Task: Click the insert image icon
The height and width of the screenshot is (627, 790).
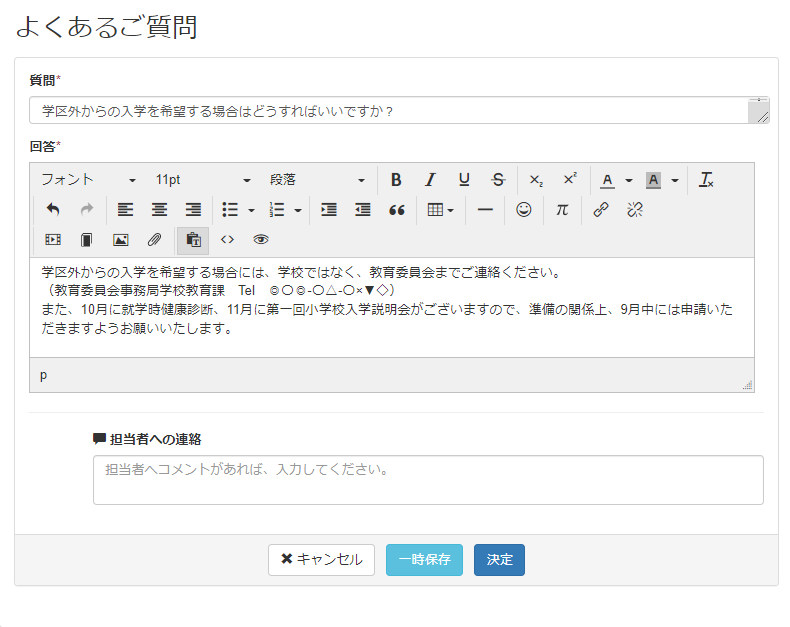Action: (x=121, y=240)
